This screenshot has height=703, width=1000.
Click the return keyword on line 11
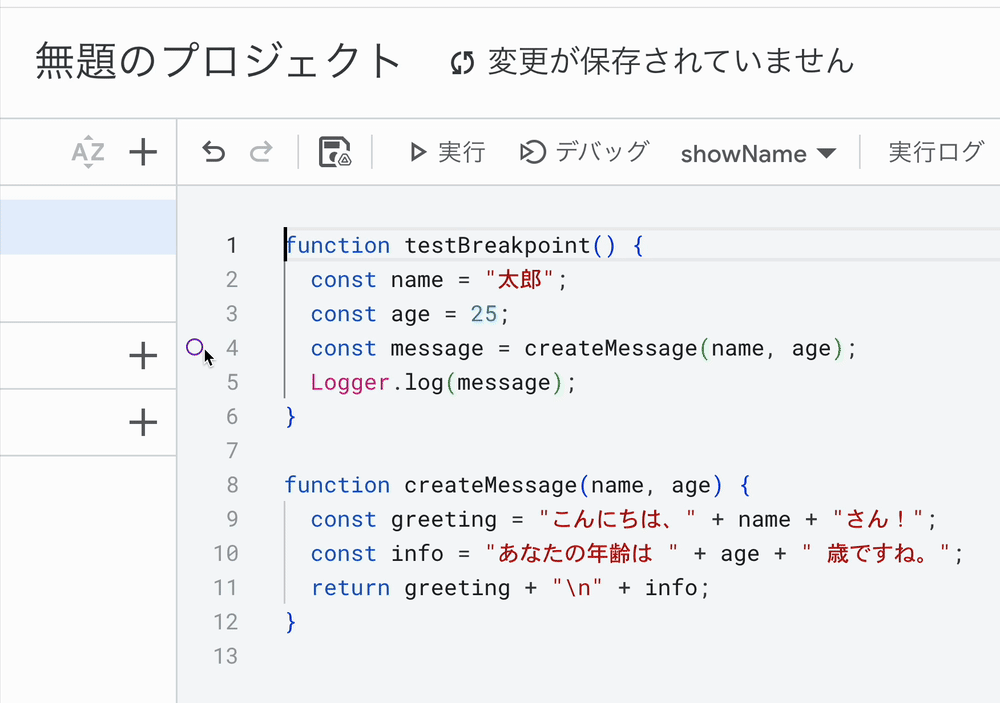350,588
